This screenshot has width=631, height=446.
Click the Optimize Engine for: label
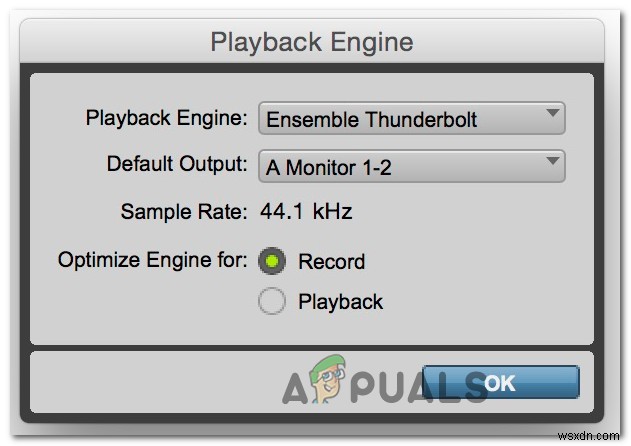[153, 261]
